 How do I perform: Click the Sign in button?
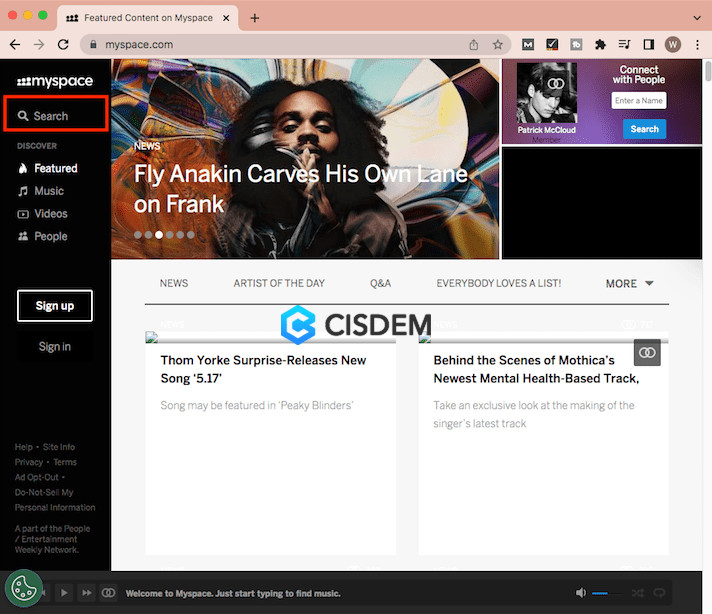(x=55, y=347)
